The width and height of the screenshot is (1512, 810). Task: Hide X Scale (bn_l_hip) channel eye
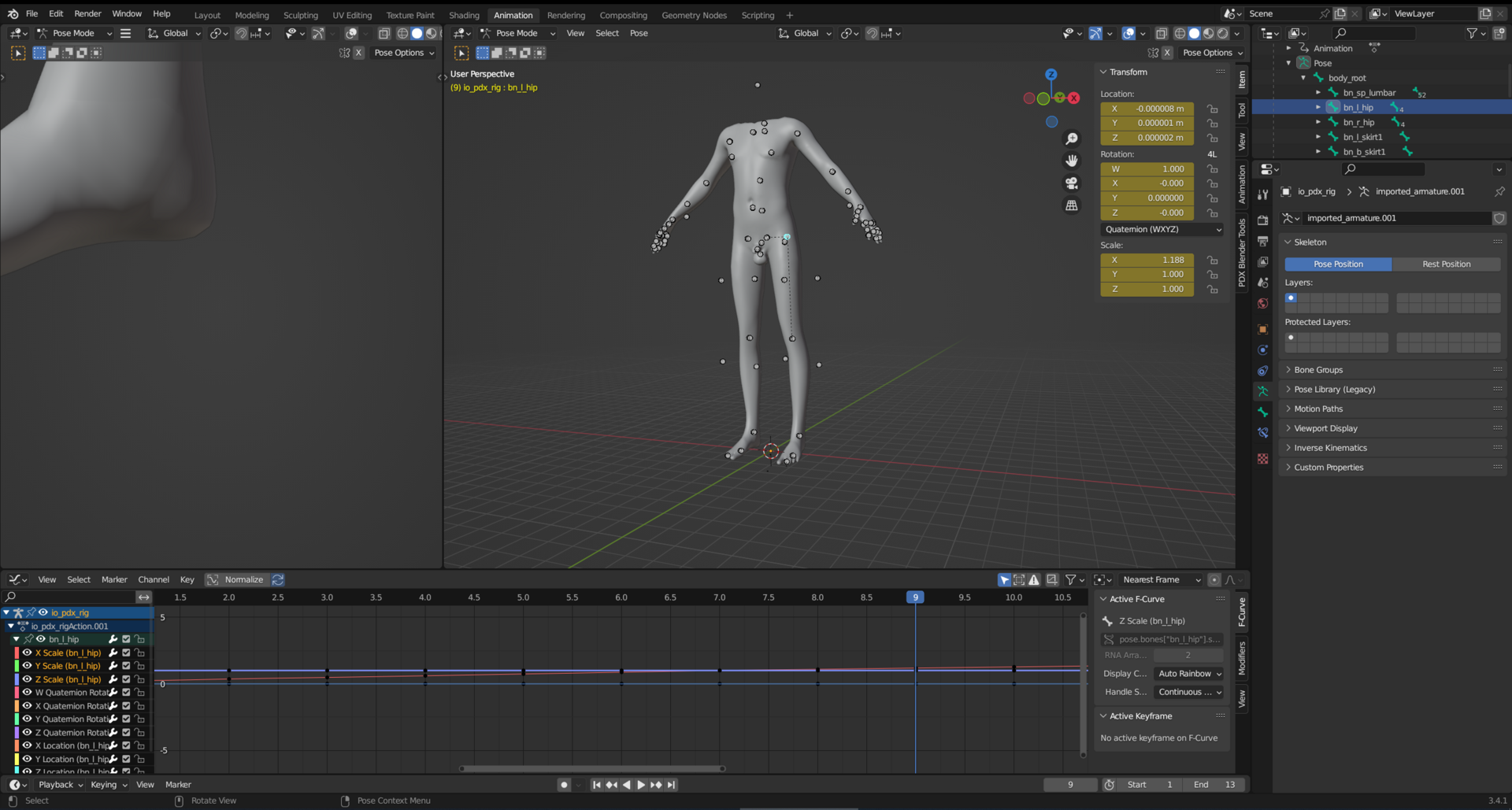[x=27, y=653]
